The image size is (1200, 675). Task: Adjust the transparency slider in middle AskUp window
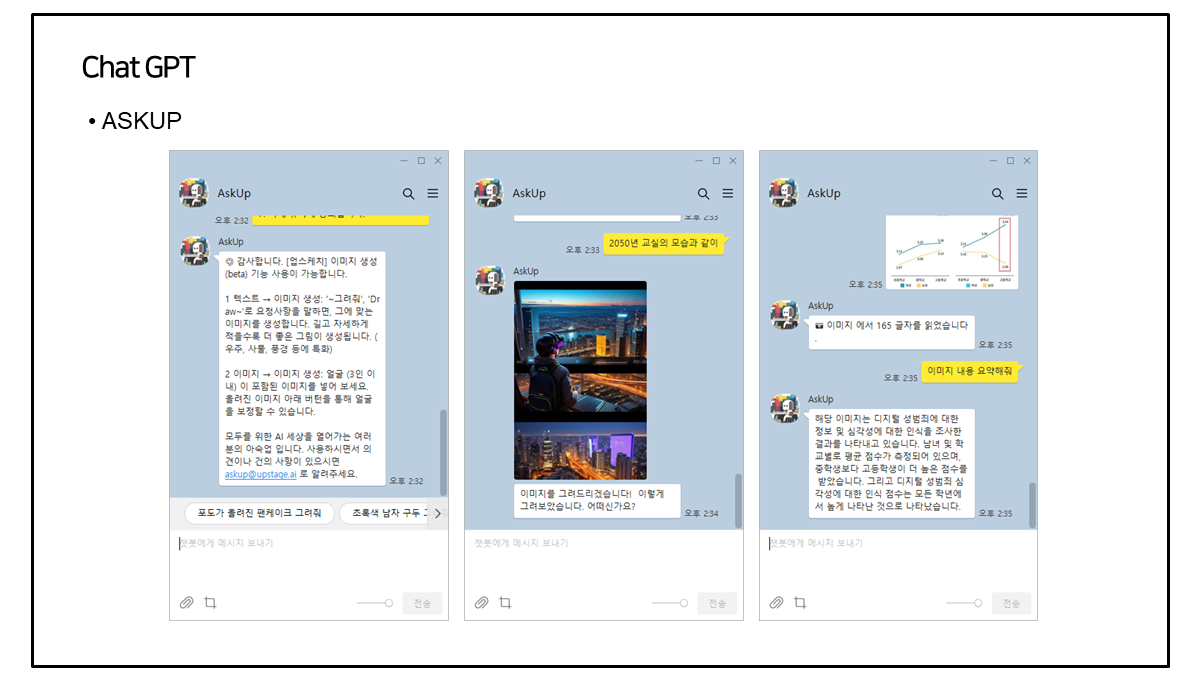(x=670, y=603)
